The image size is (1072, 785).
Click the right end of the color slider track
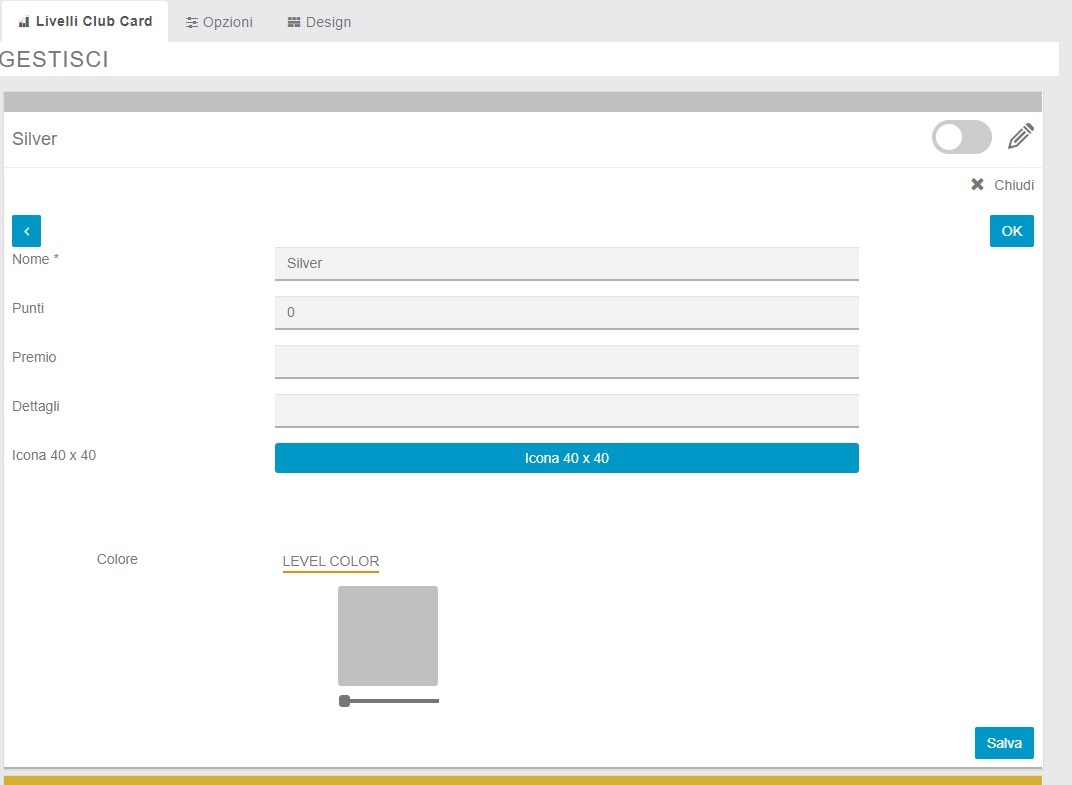pos(436,701)
